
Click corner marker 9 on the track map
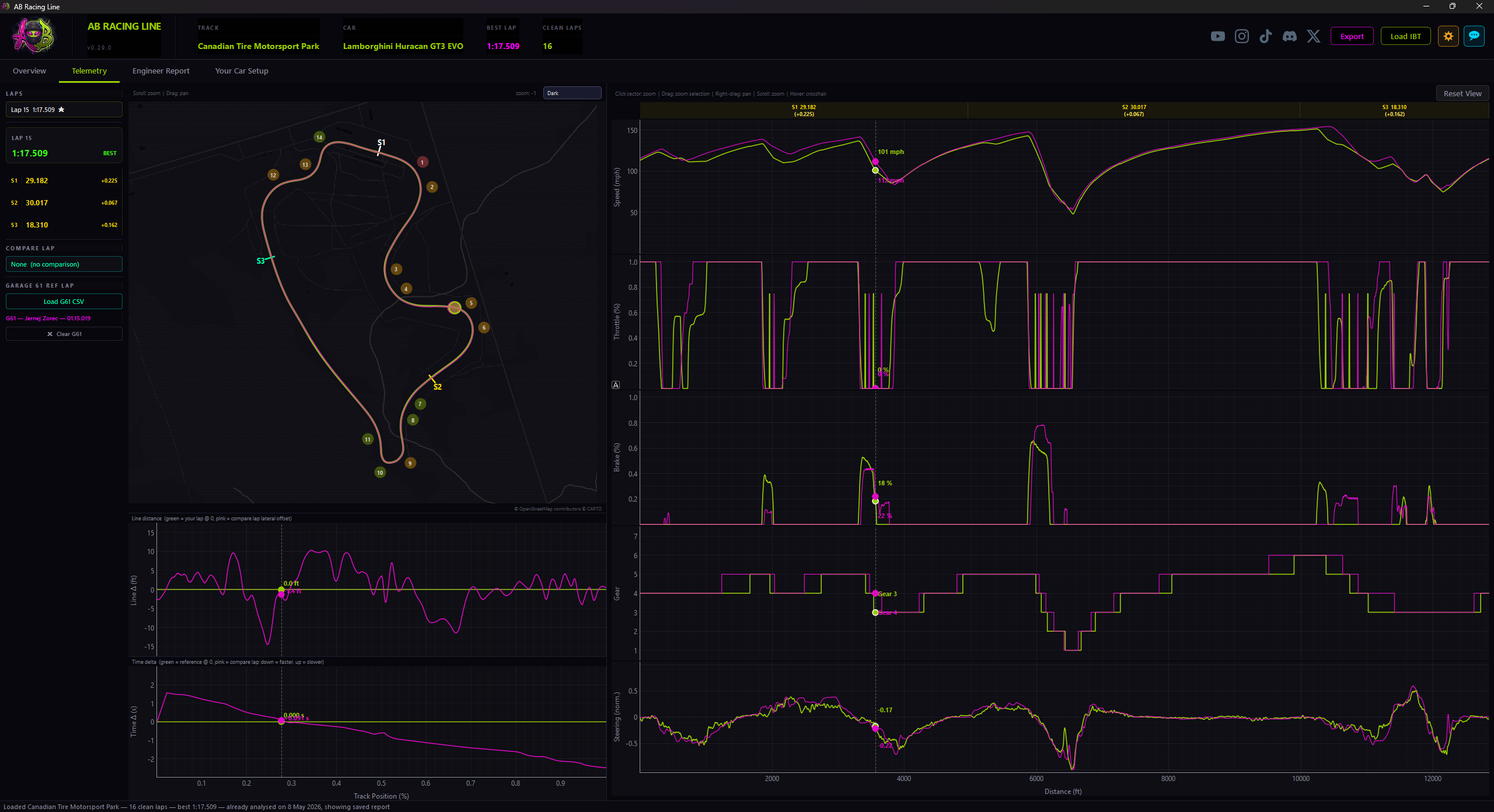click(x=410, y=463)
